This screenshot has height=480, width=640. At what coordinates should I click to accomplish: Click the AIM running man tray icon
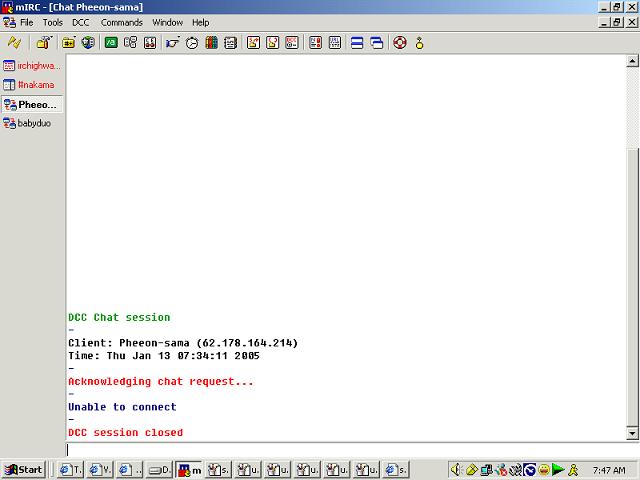coord(573,470)
